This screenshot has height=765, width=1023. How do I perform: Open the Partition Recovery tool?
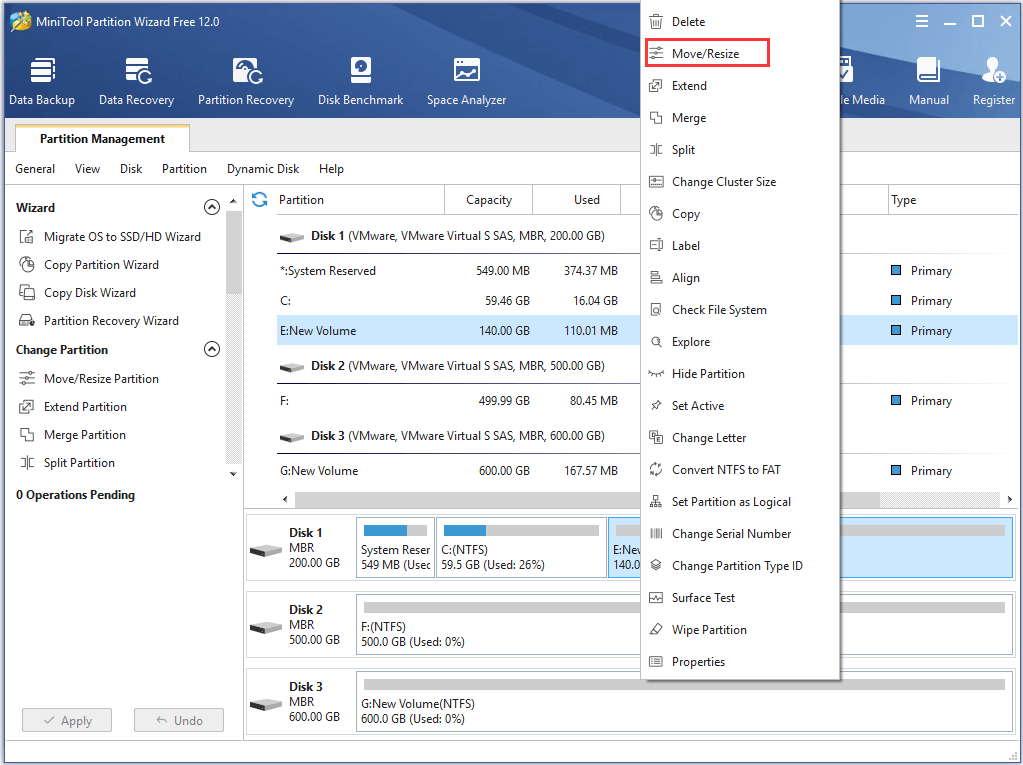click(x=246, y=81)
